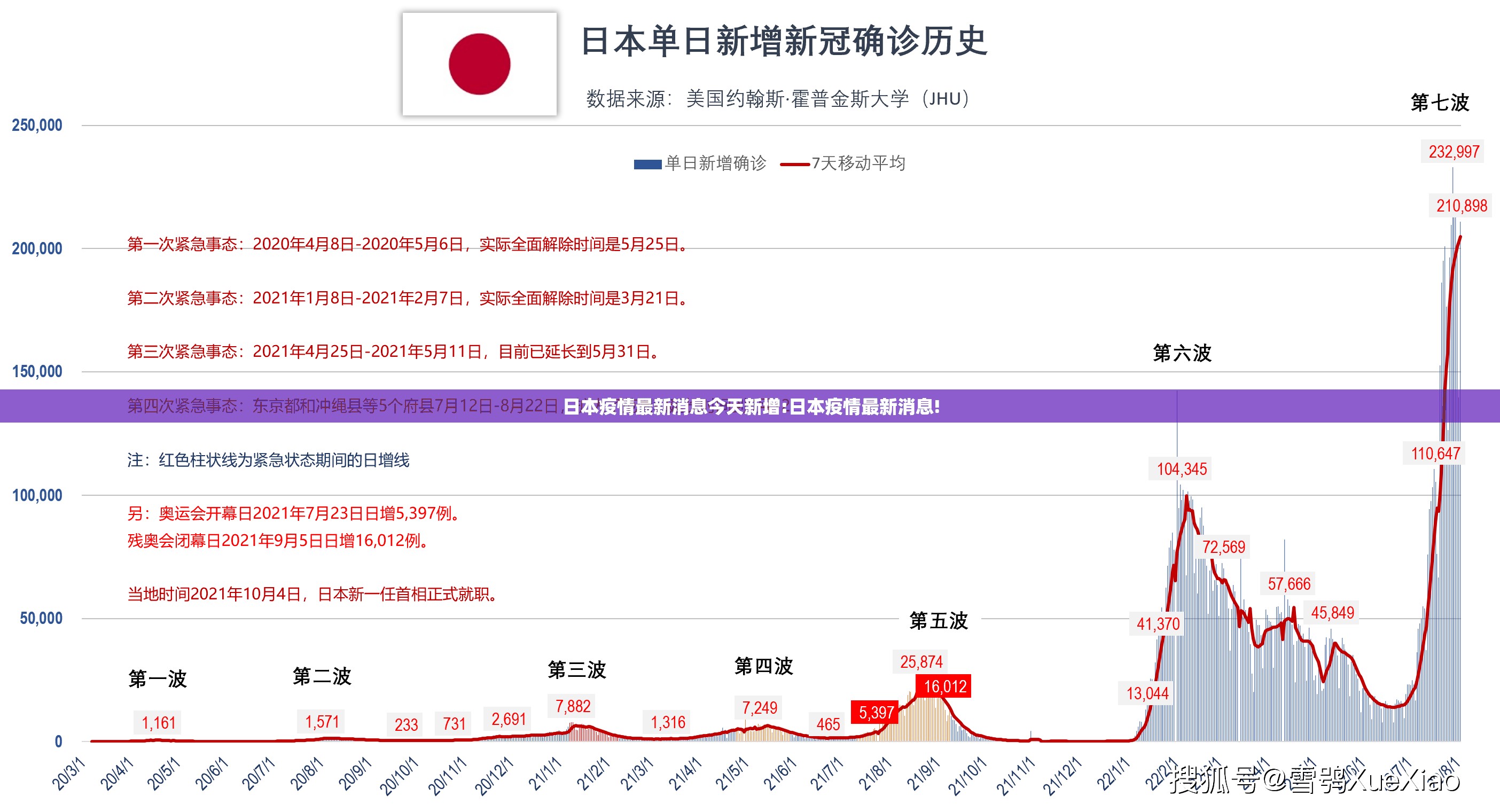Click the note about 残奥会闭幕日 16,012例
This screenshot has height=812, width=1500.
(279, 541)
